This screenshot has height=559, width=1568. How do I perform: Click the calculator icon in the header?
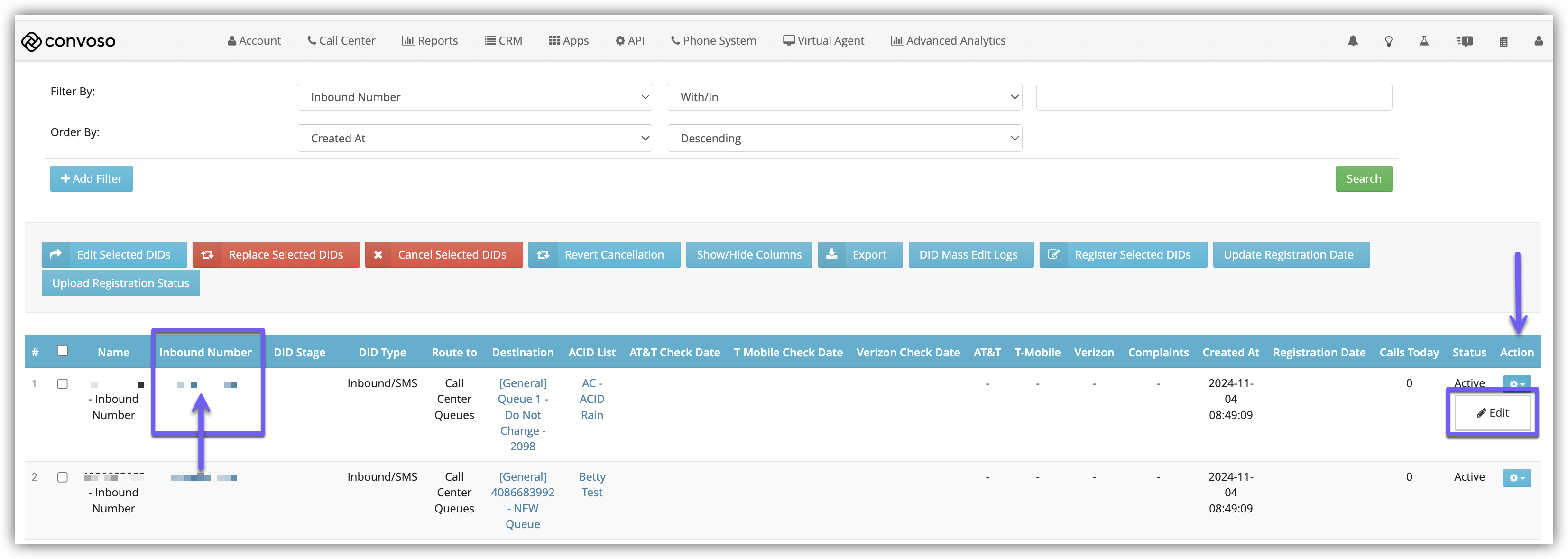(x=1503, y=41)
